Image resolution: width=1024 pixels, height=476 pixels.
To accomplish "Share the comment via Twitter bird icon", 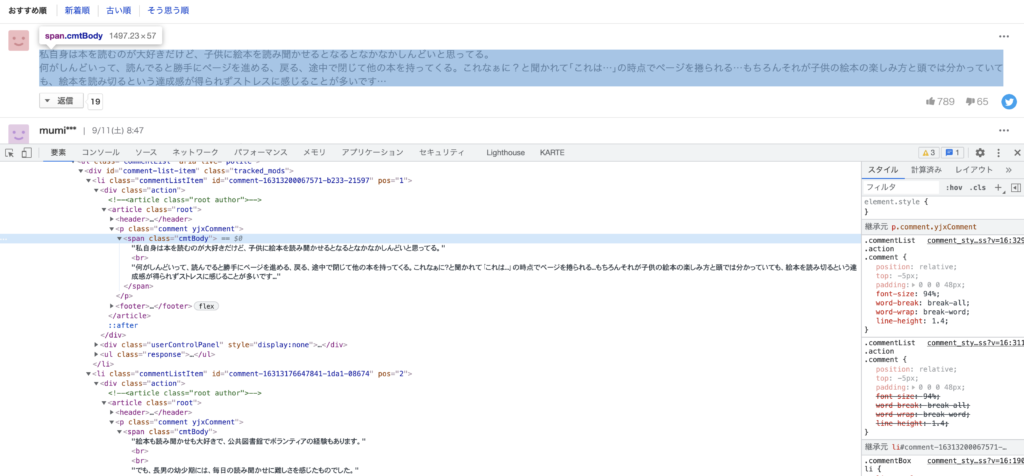I will pos(1009,102).
